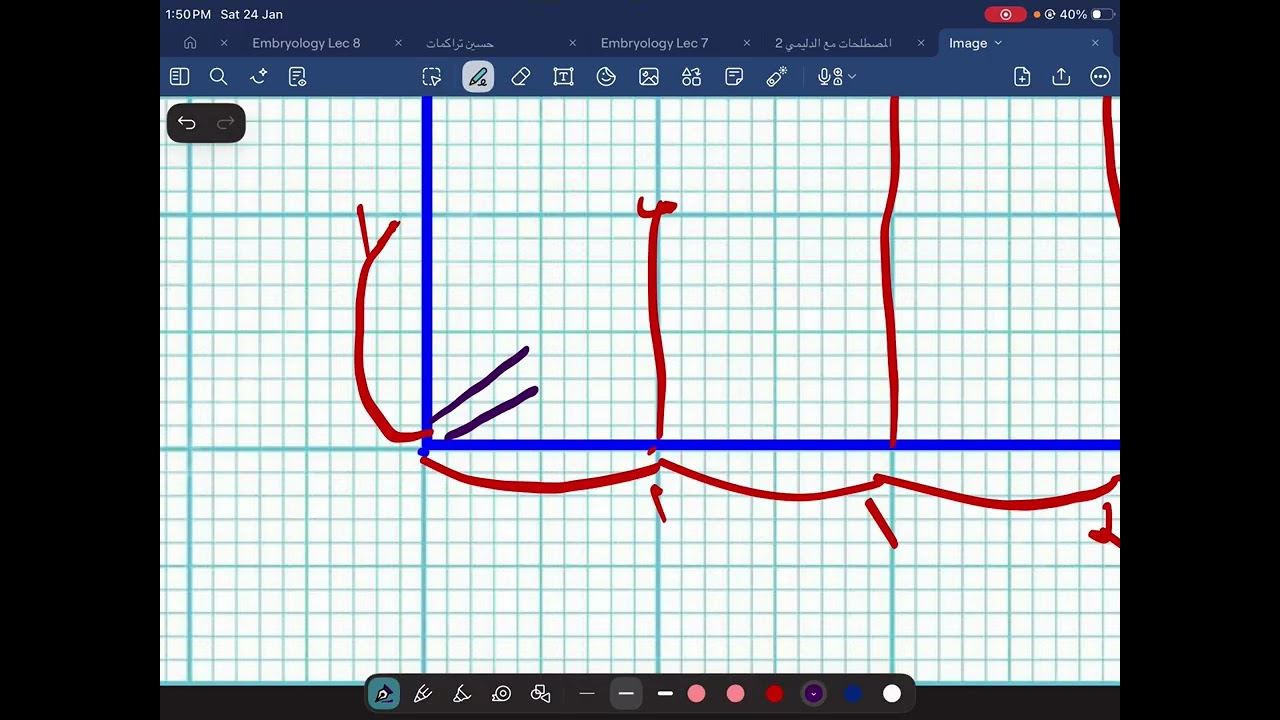The image size is (1280, 720).
Task: Redo the last undone stroke
Action: coord(225,123)
